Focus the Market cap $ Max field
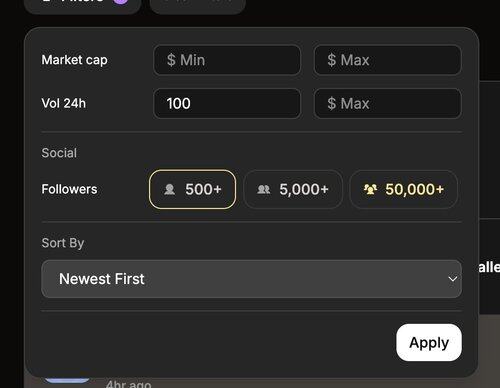The width and height of the screenshot is (500, 388). pos(388,60)
